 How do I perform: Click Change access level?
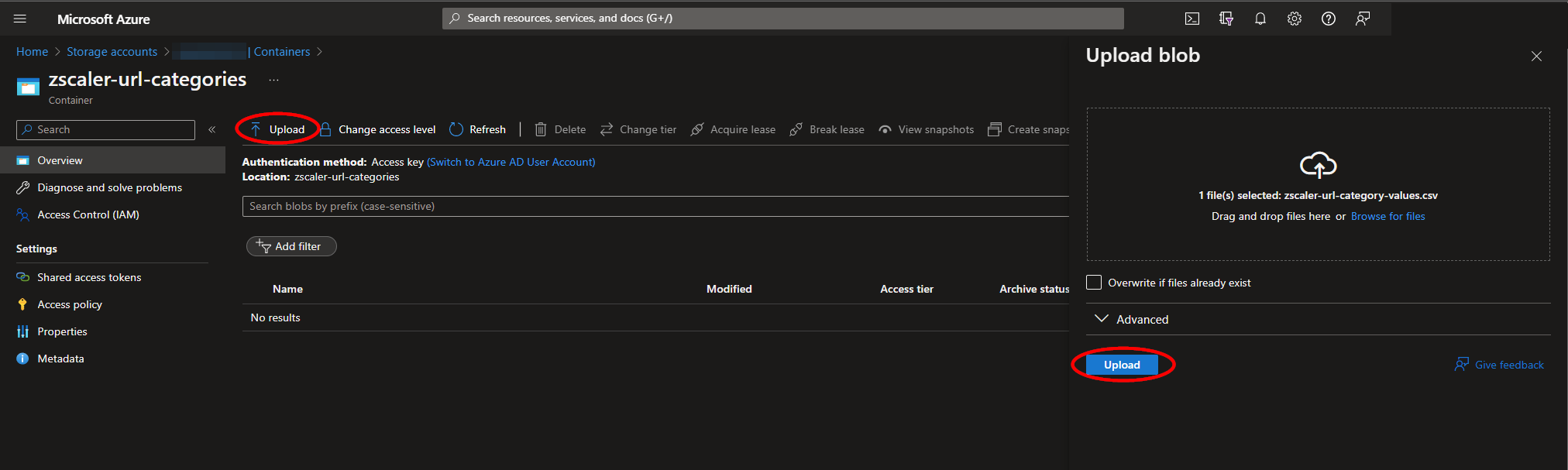click(378, 129)
